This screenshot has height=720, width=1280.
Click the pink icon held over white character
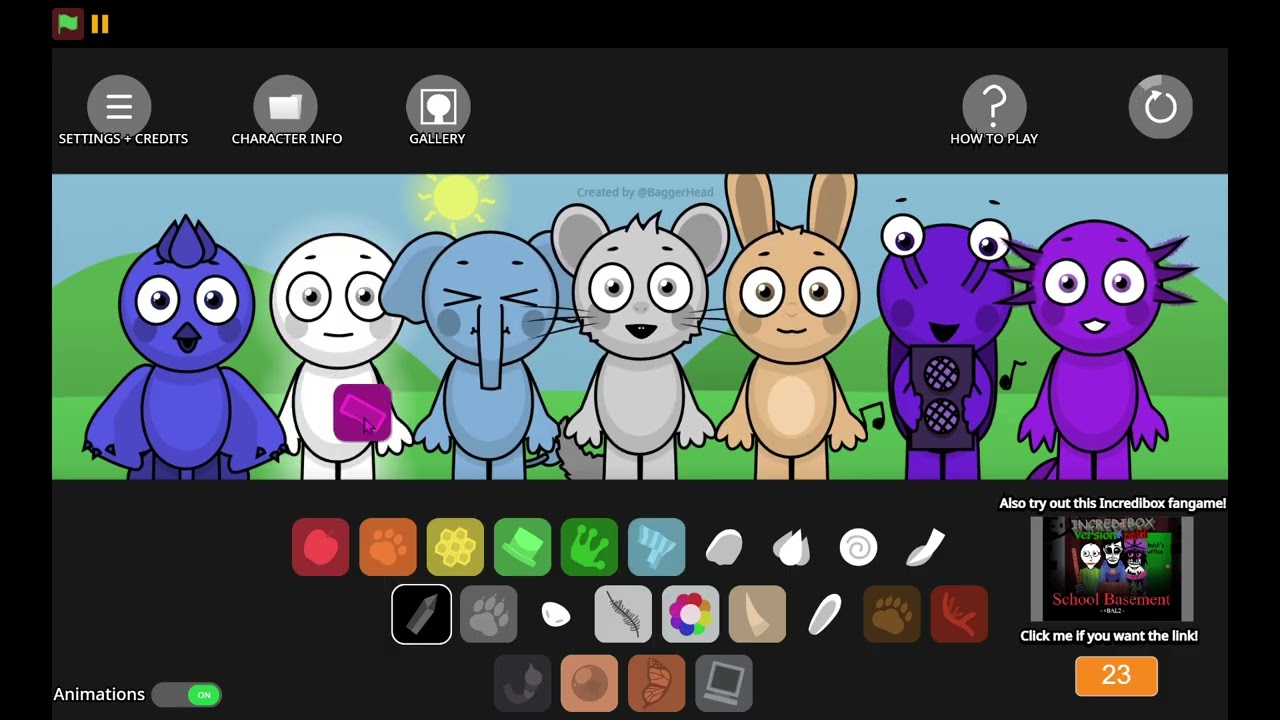coord(362,412)
